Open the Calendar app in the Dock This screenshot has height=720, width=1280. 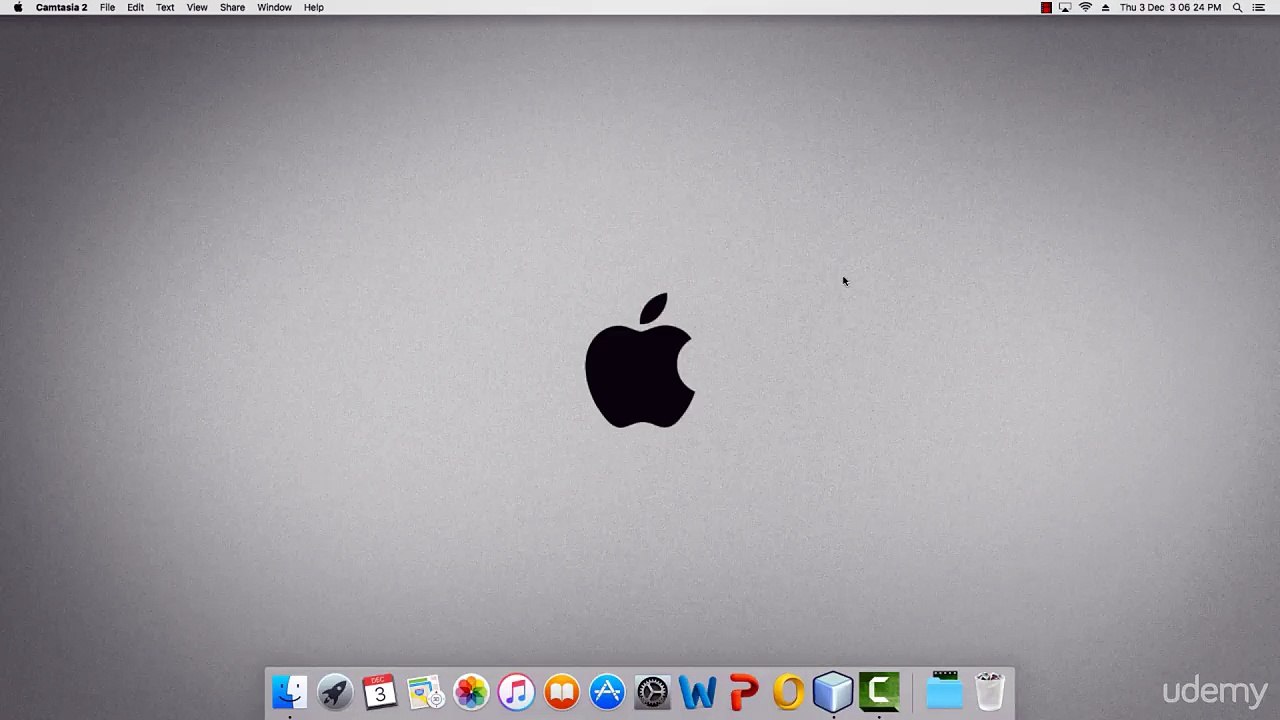click(x=380, y=692)
